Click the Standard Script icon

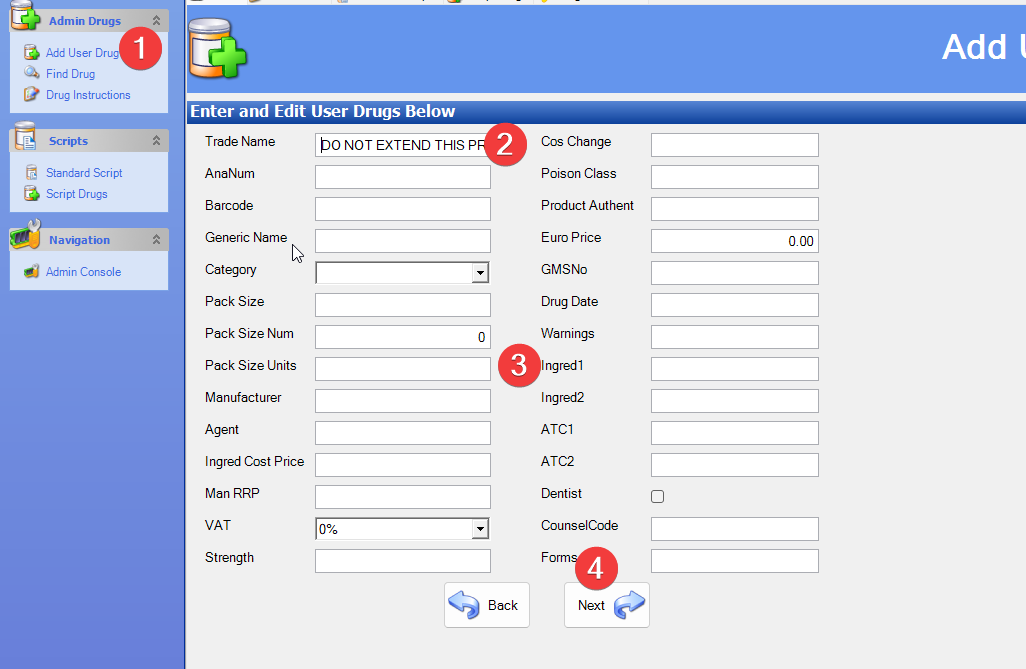click(32, 173)
